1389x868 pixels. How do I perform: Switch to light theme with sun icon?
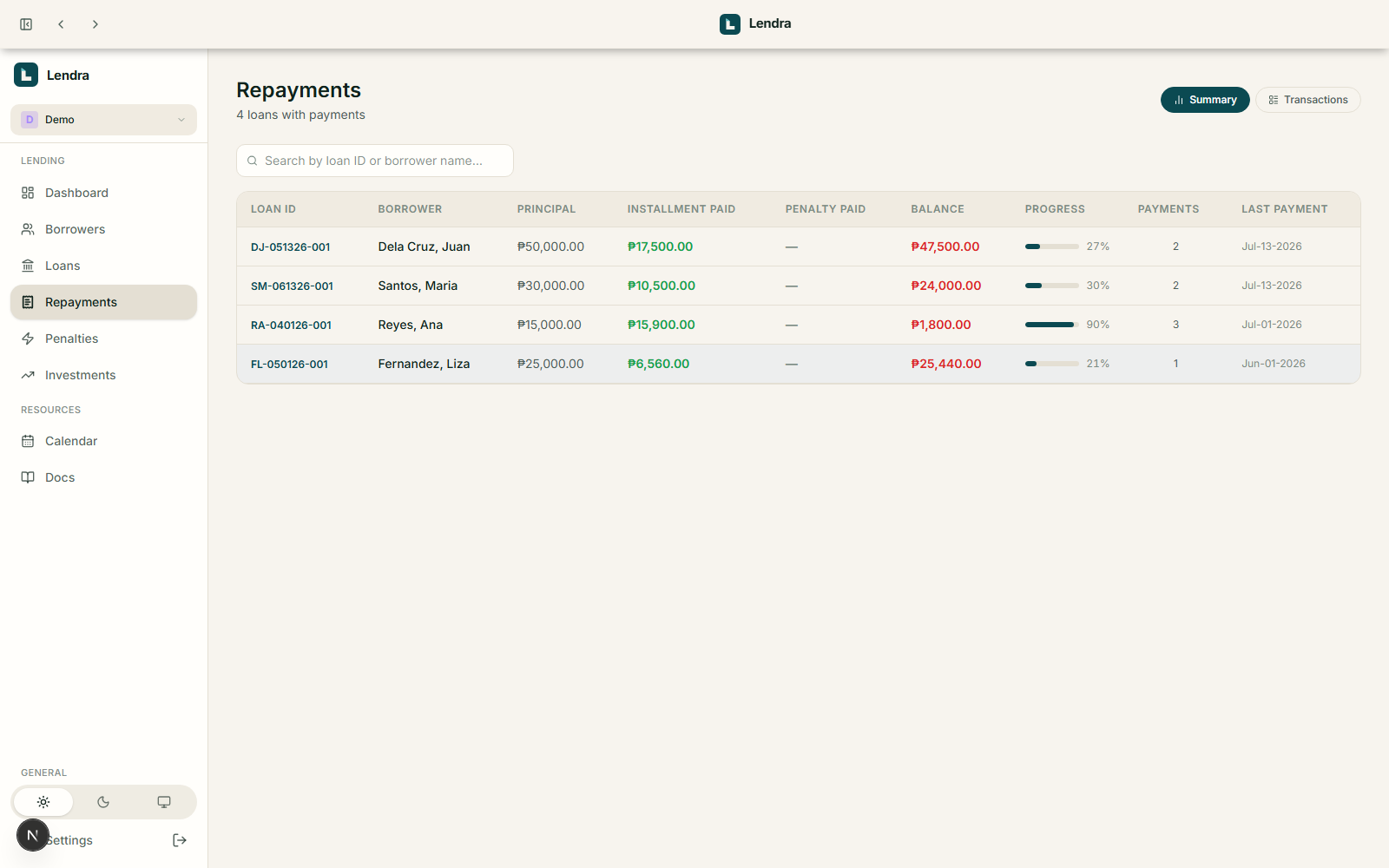43,802
